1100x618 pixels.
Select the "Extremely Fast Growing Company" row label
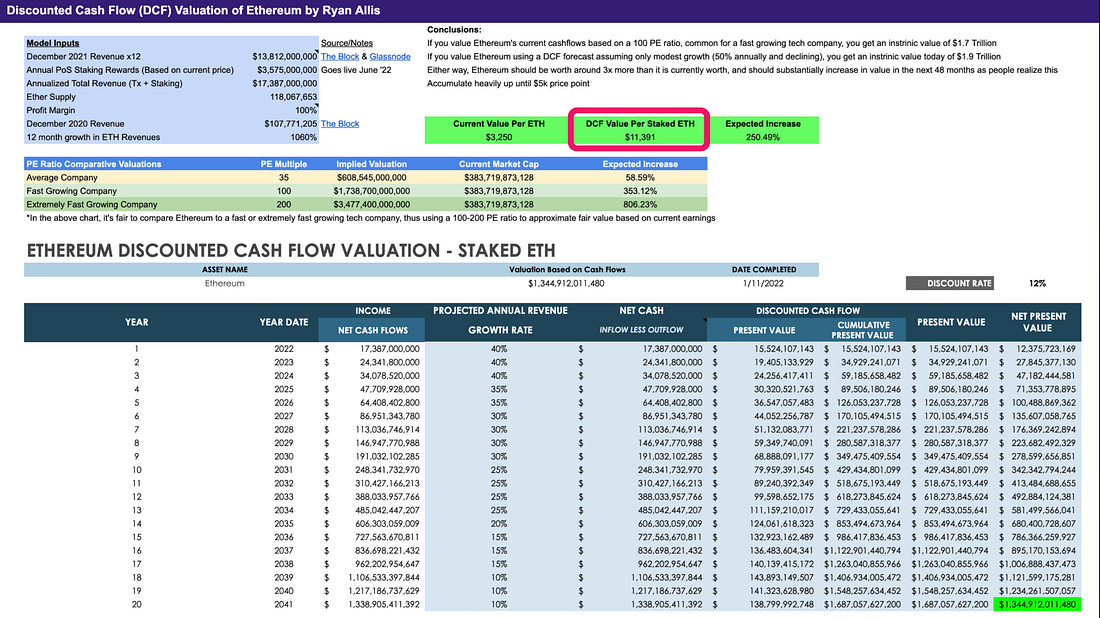(92, 205)
